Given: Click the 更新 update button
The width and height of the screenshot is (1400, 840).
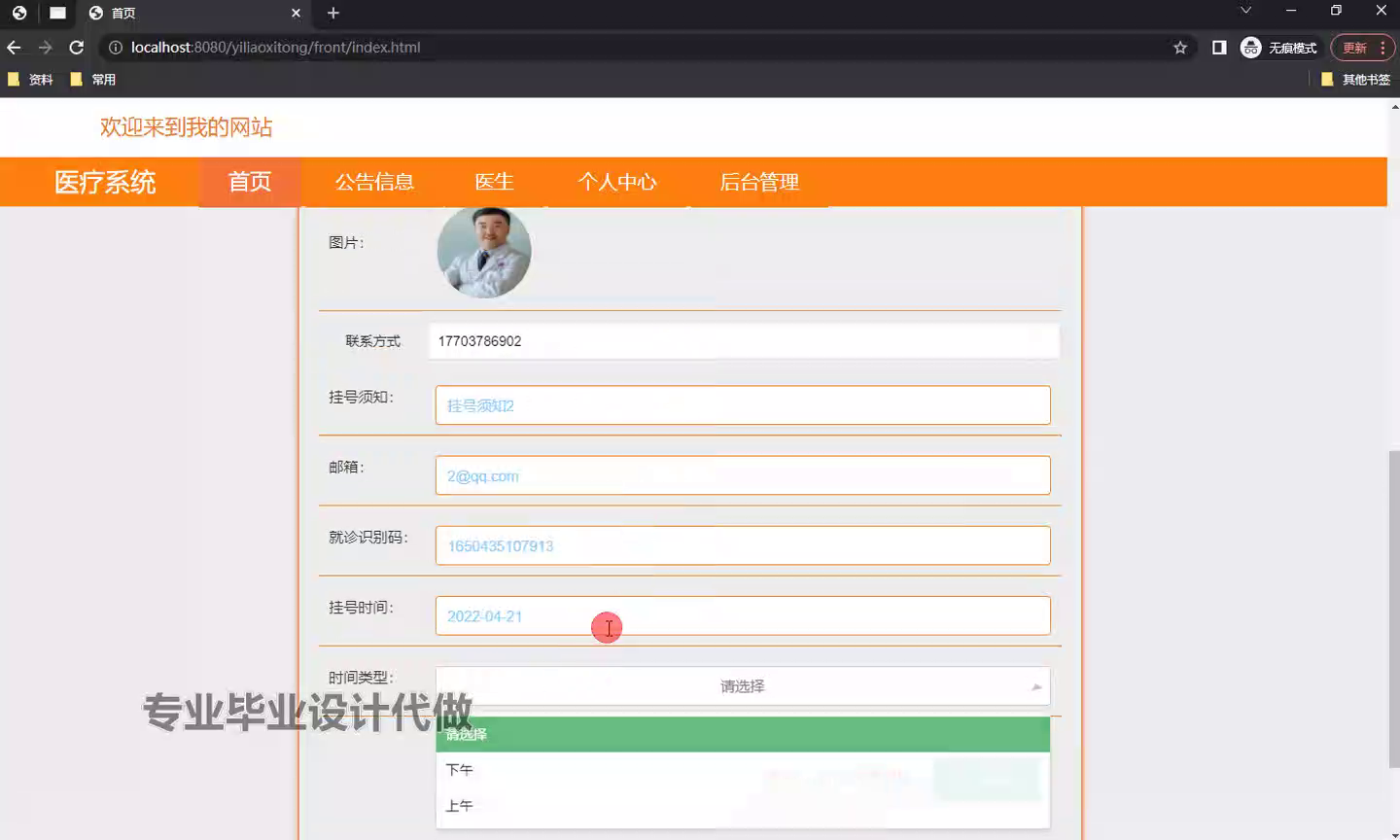Looking at the screenshot, I should point(1354,48).
